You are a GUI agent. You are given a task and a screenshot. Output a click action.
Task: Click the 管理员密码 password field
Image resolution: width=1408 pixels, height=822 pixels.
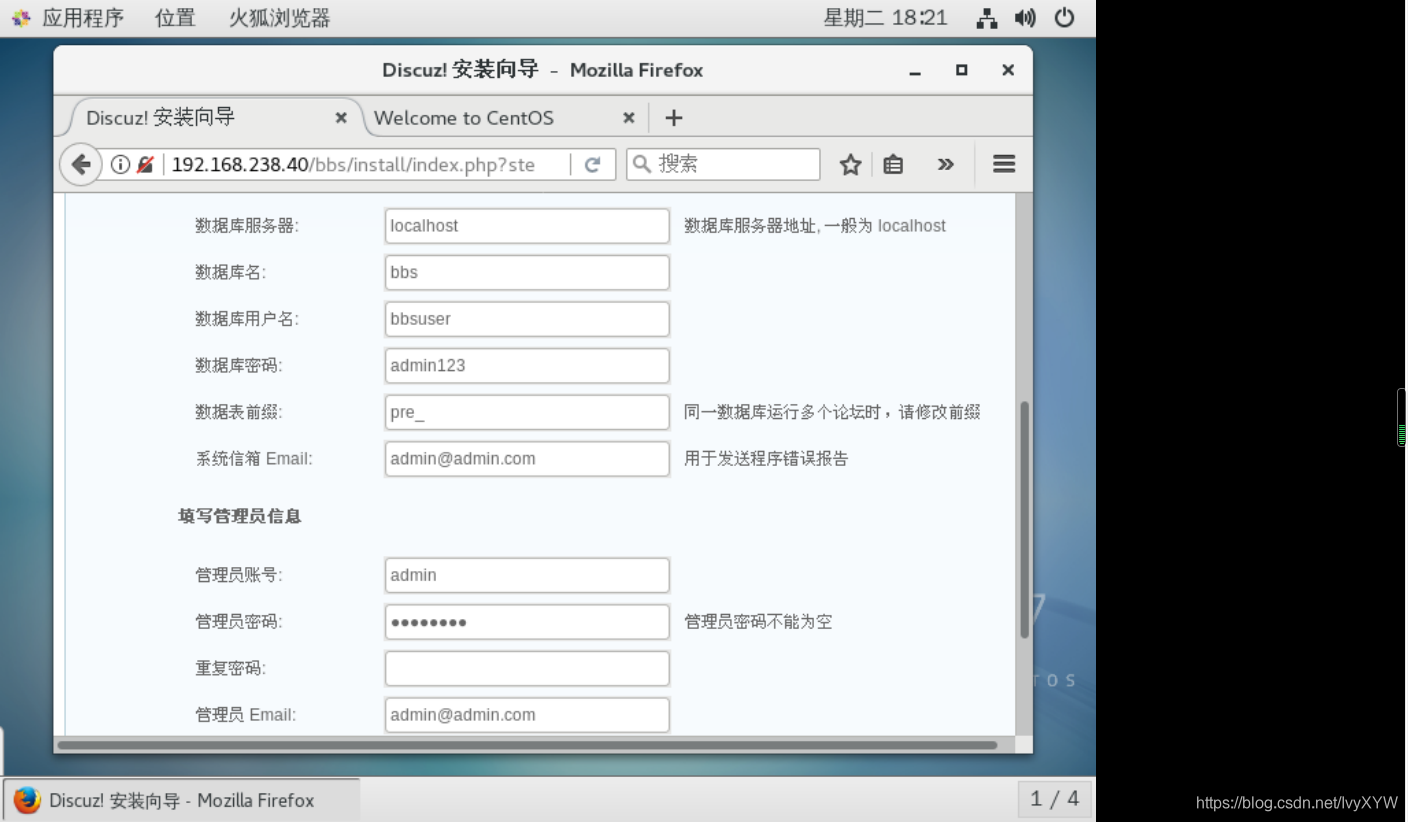coord(527,622)
